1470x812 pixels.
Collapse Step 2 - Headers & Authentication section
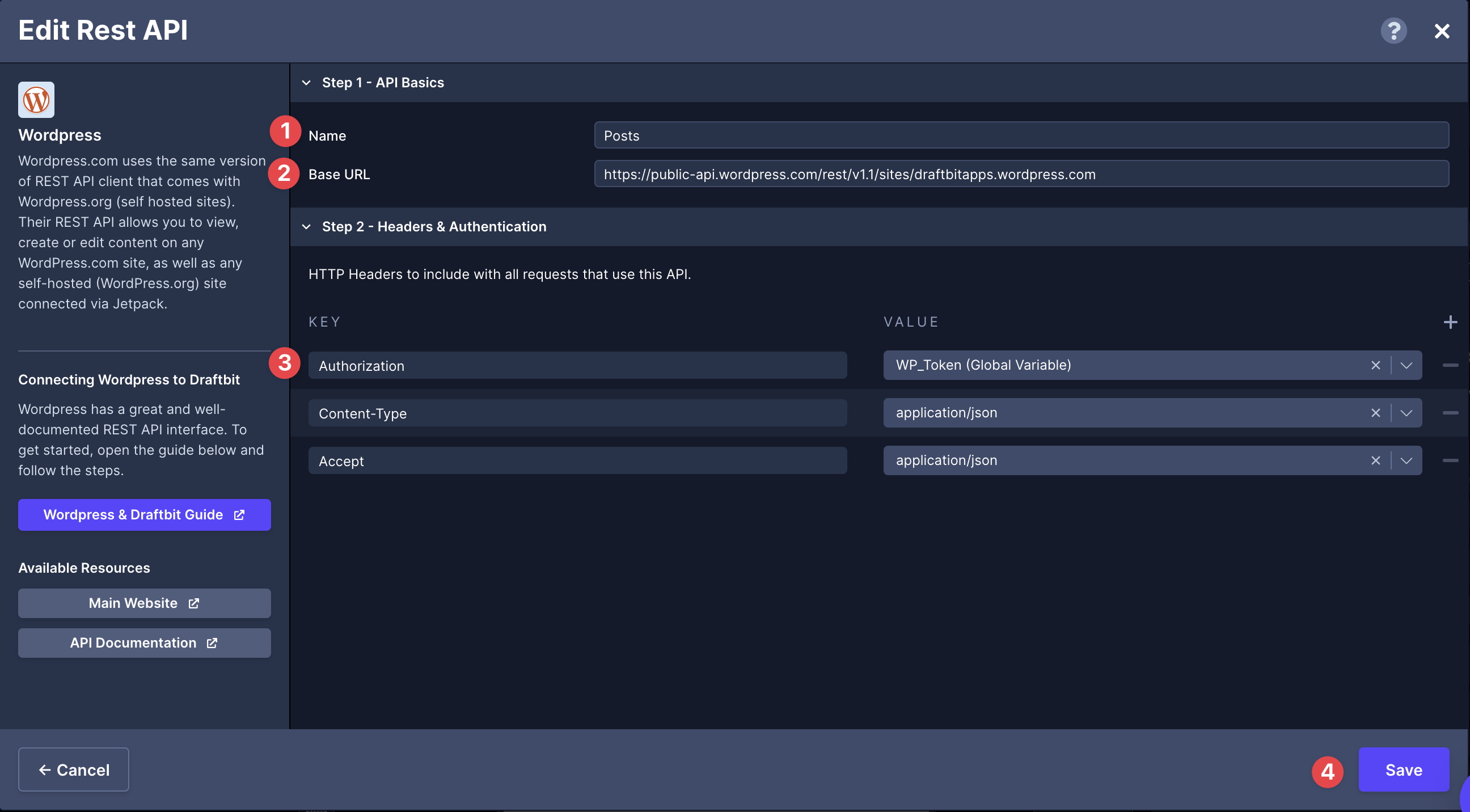pyautogui.click(x=306, y=227)
